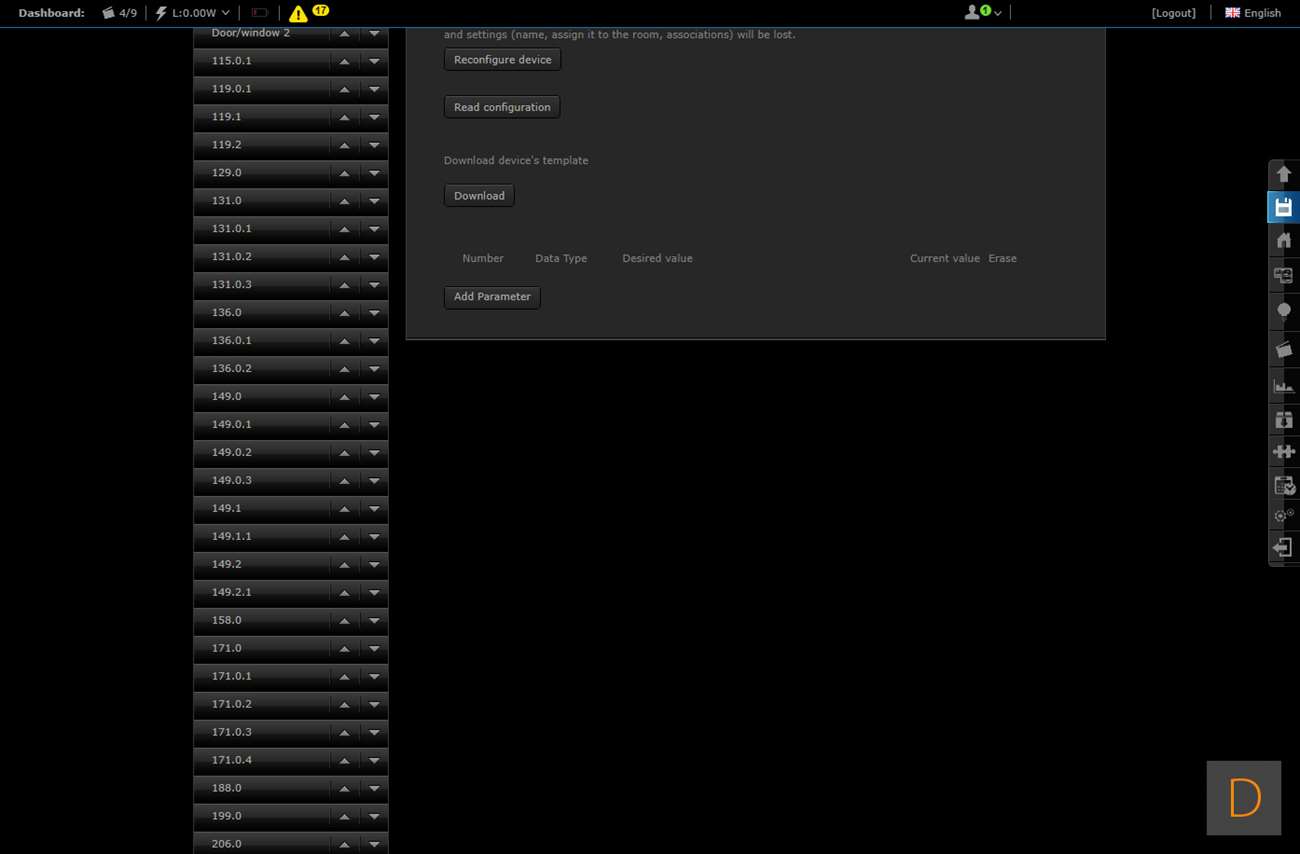Click the Dashboard label in the top bar

point(51,13)
